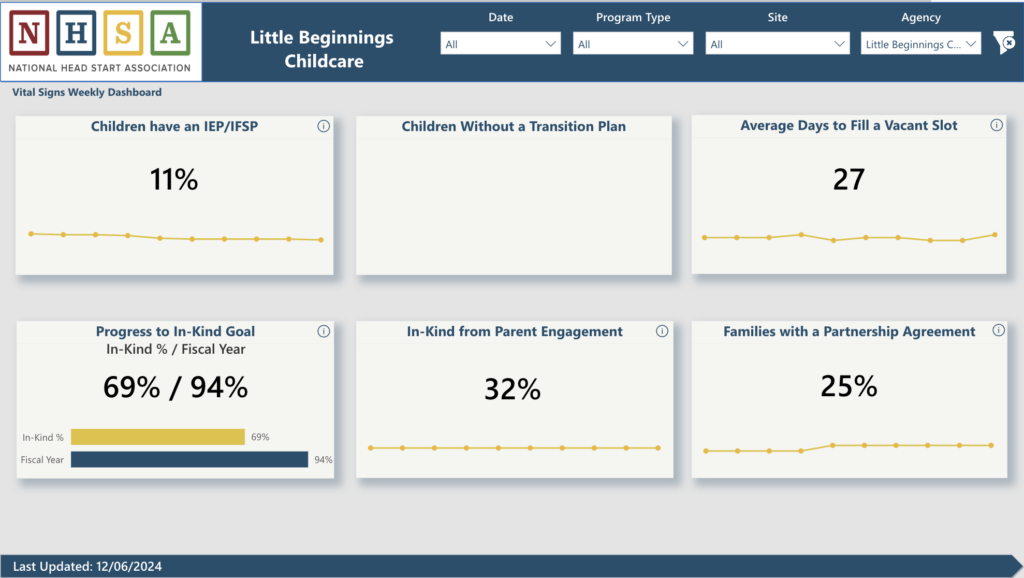Open the Site filter dropdown

tap(778, 44)
